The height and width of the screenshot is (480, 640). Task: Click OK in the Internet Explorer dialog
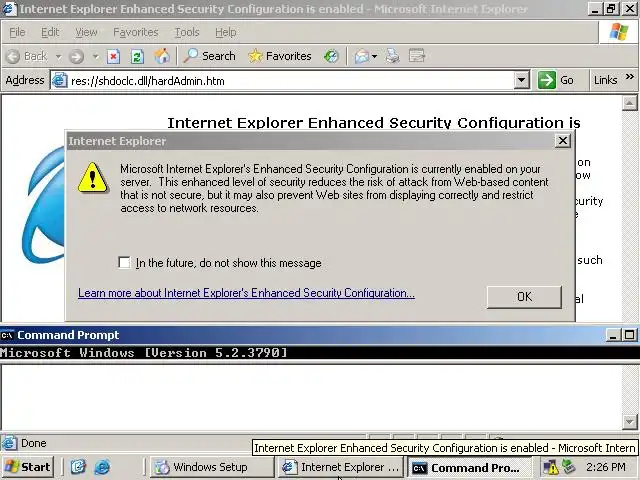coord(524,297)
